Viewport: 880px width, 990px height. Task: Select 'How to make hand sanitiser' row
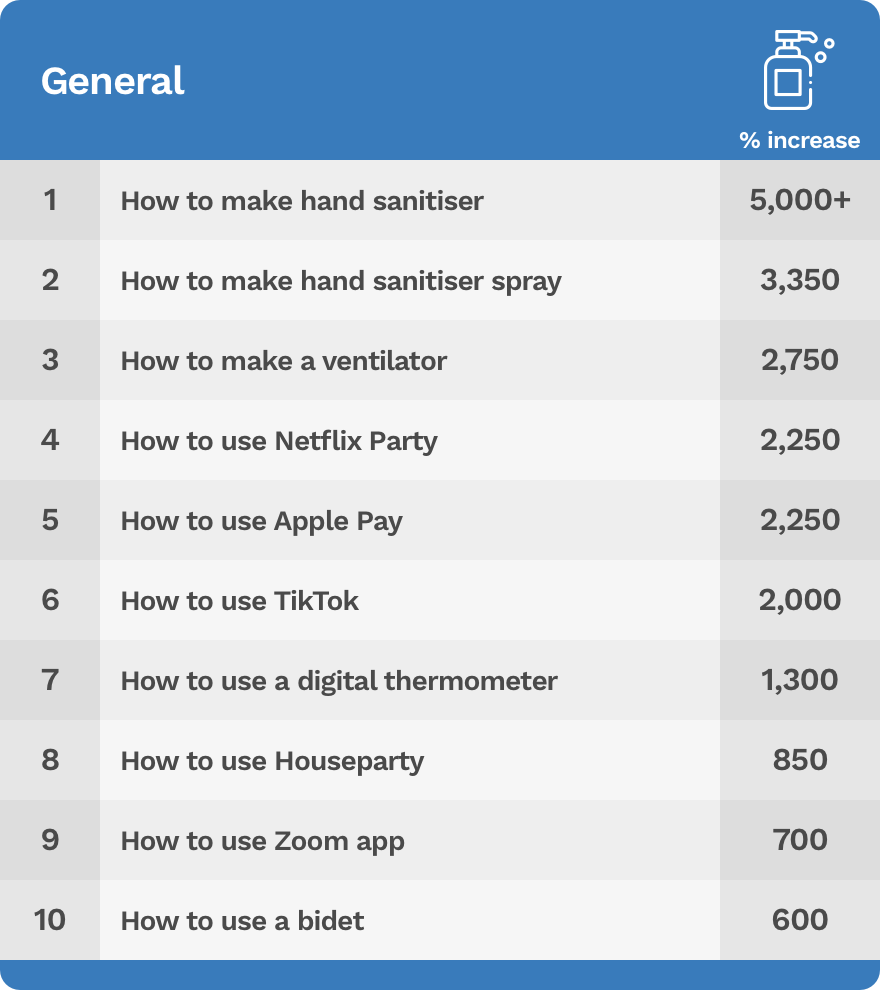(x=302, y=201)
